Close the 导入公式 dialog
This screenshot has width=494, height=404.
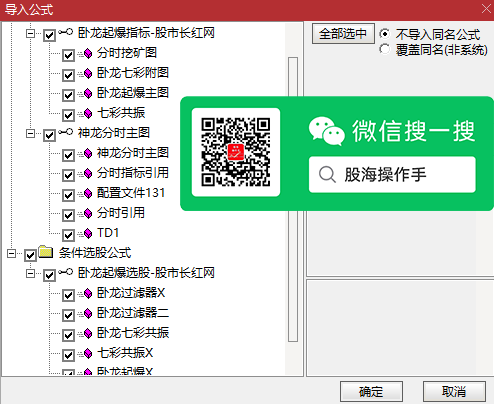pyautogui.click(x=487, y=9)
